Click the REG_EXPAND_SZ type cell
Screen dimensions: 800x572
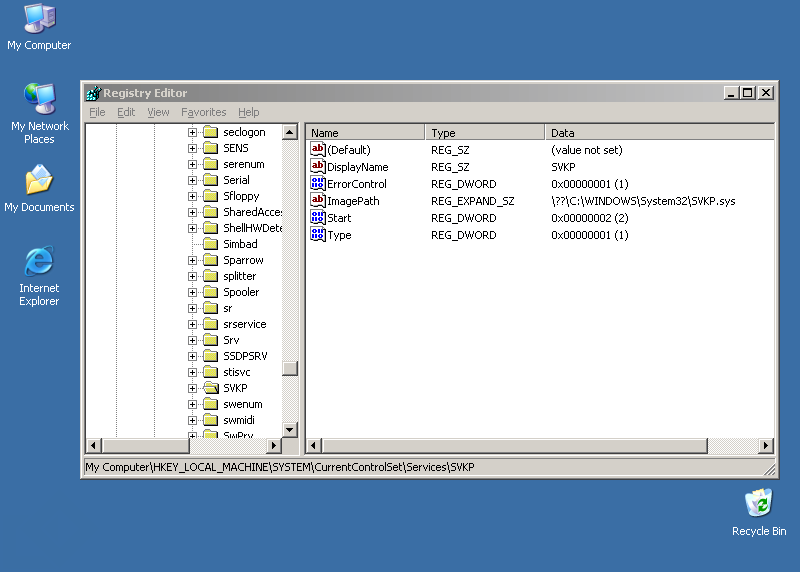click(472, 201)
